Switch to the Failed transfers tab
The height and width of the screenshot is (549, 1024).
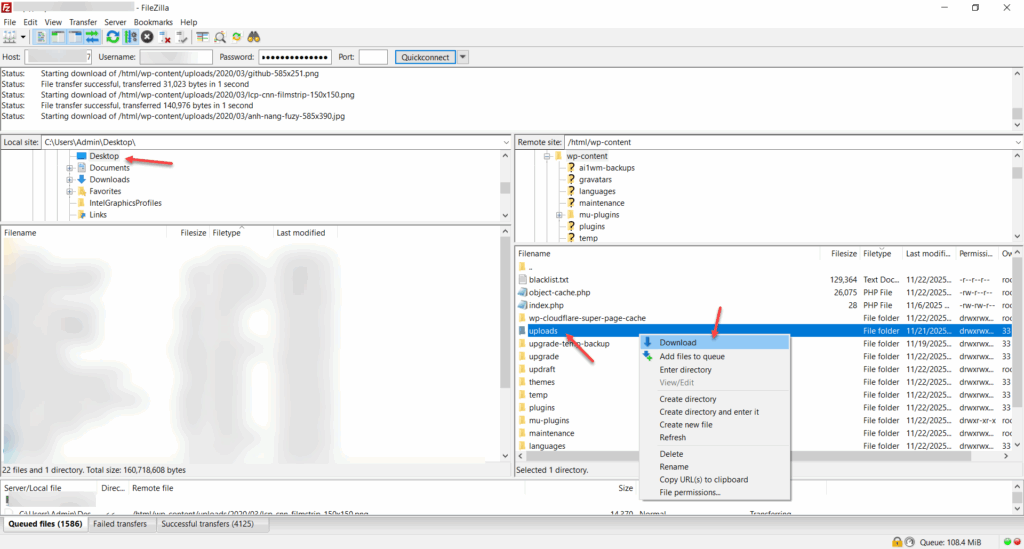[x=120, y=524]
